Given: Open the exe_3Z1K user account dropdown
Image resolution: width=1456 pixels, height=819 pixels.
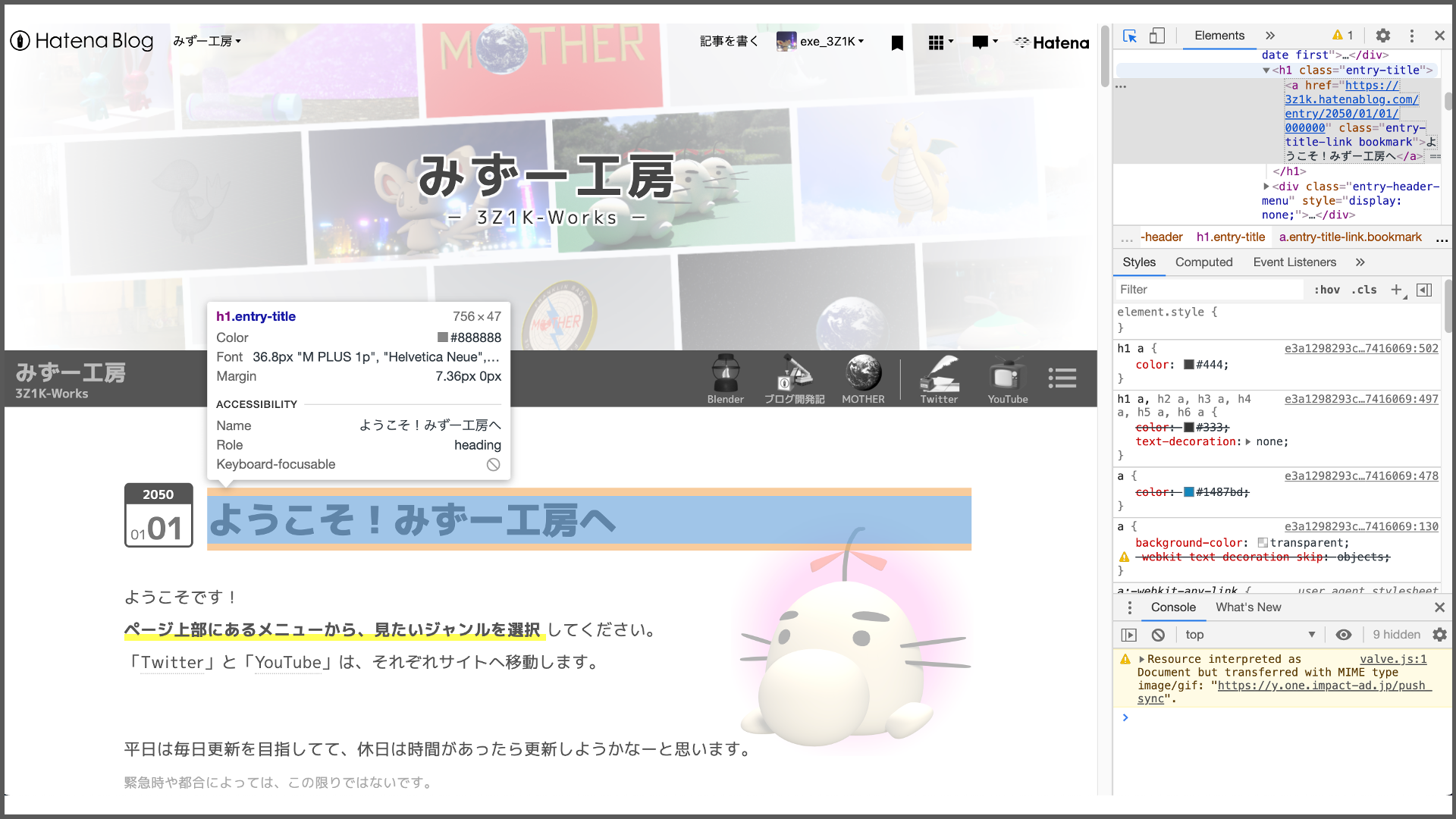Looking at the screenshot, I should 821,41.
